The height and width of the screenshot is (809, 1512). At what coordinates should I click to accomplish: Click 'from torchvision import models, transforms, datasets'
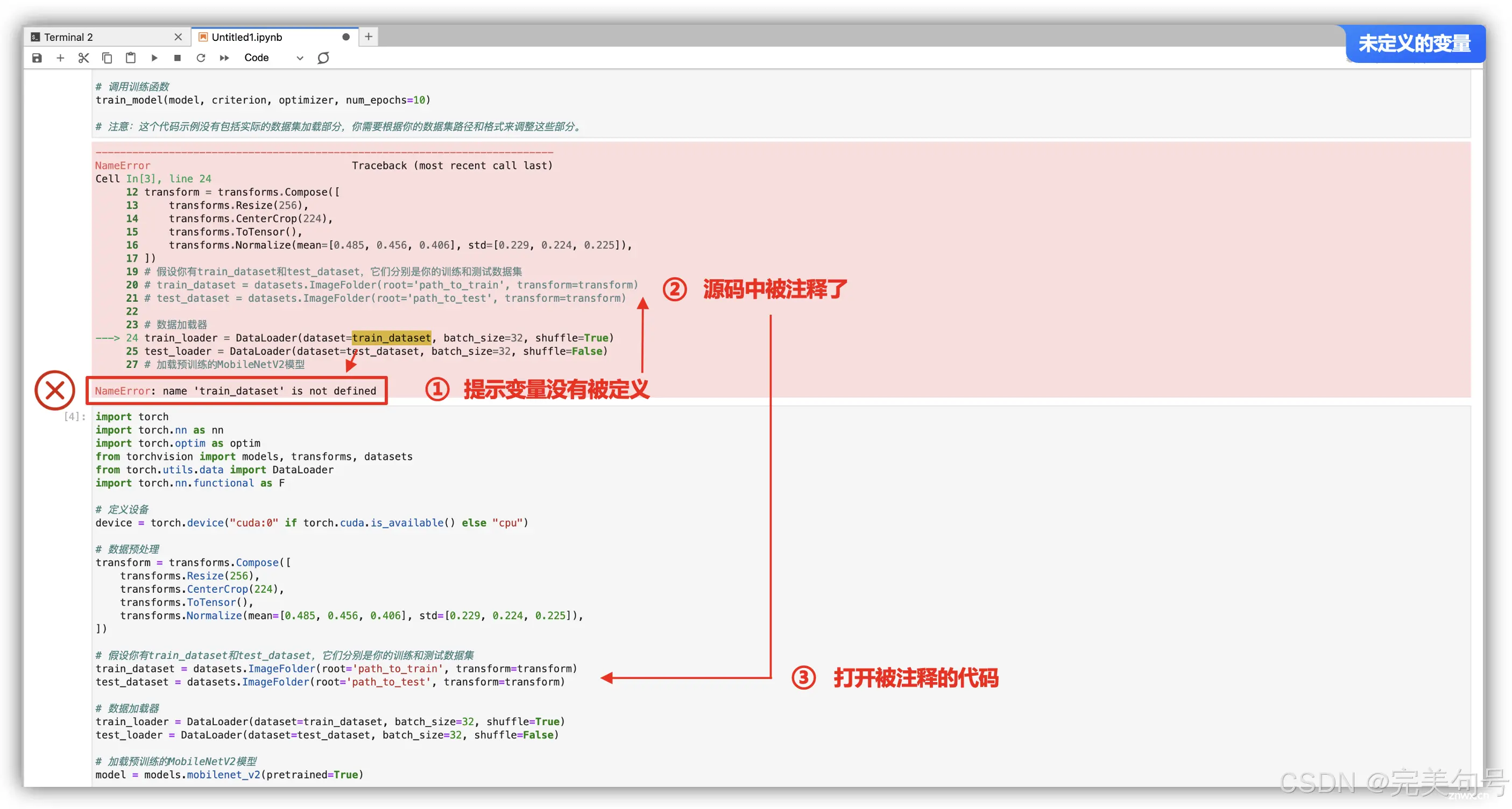point(253,457)
